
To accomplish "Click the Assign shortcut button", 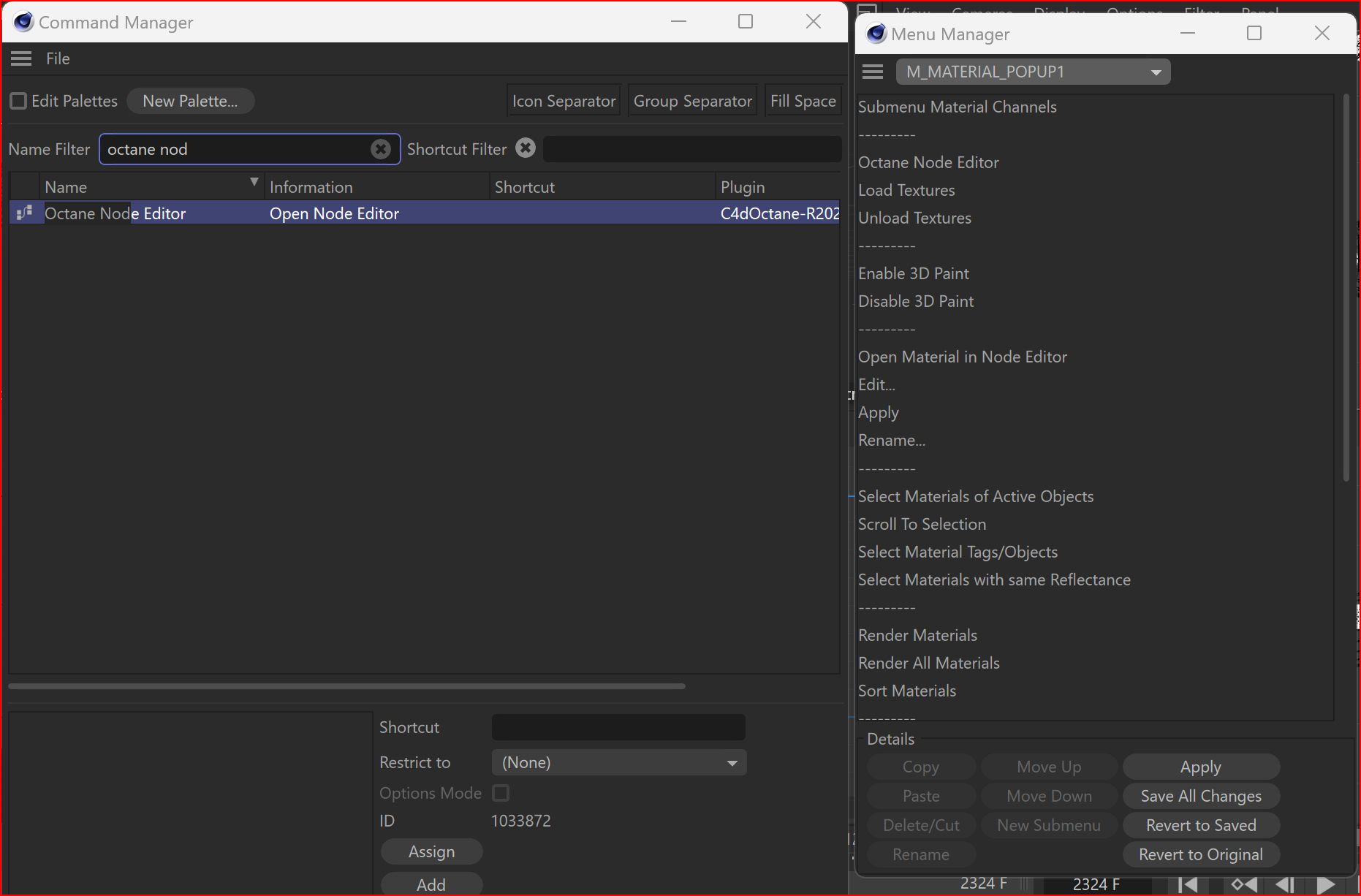I will coord(431,851).
